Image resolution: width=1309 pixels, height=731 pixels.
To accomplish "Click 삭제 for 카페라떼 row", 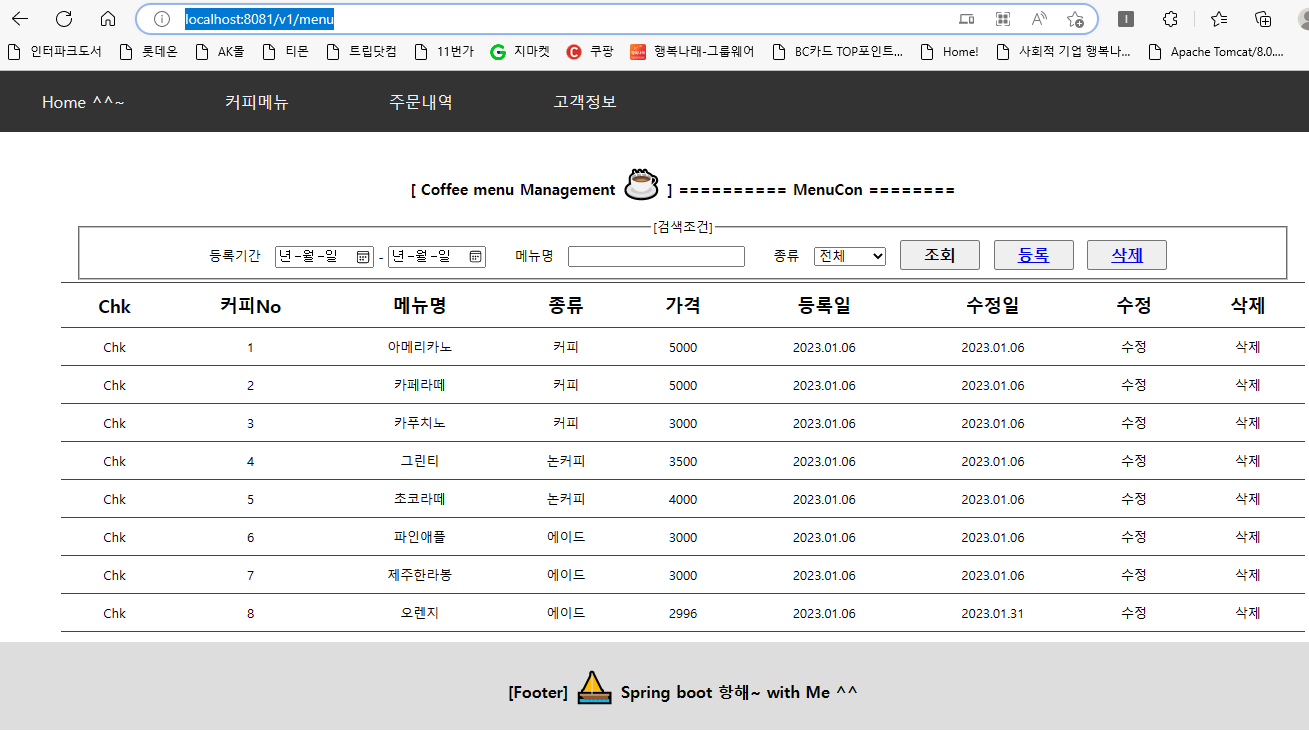I will click(x=1248, y=385).
